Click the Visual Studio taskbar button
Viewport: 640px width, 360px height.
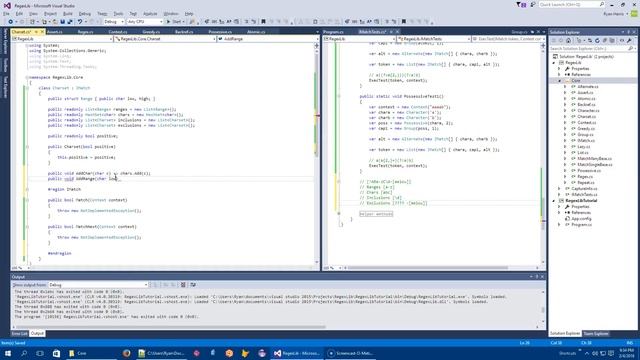click(x=297, y=353)
